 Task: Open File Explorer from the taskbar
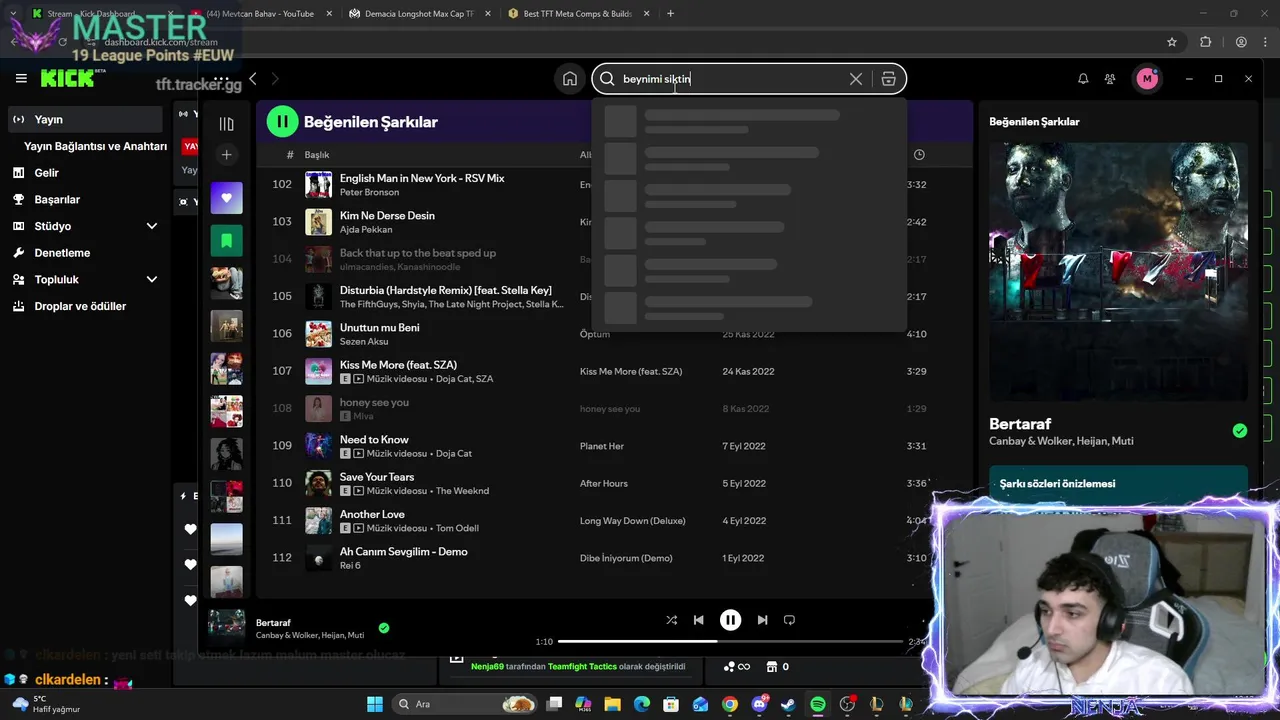point(613,704)
